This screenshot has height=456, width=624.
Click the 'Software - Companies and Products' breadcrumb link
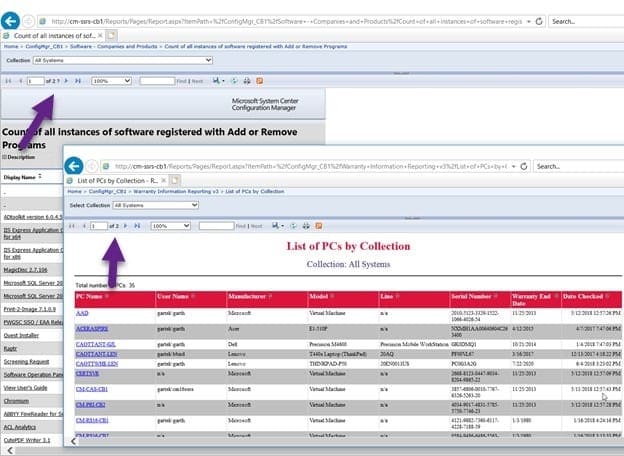[113, 47]
